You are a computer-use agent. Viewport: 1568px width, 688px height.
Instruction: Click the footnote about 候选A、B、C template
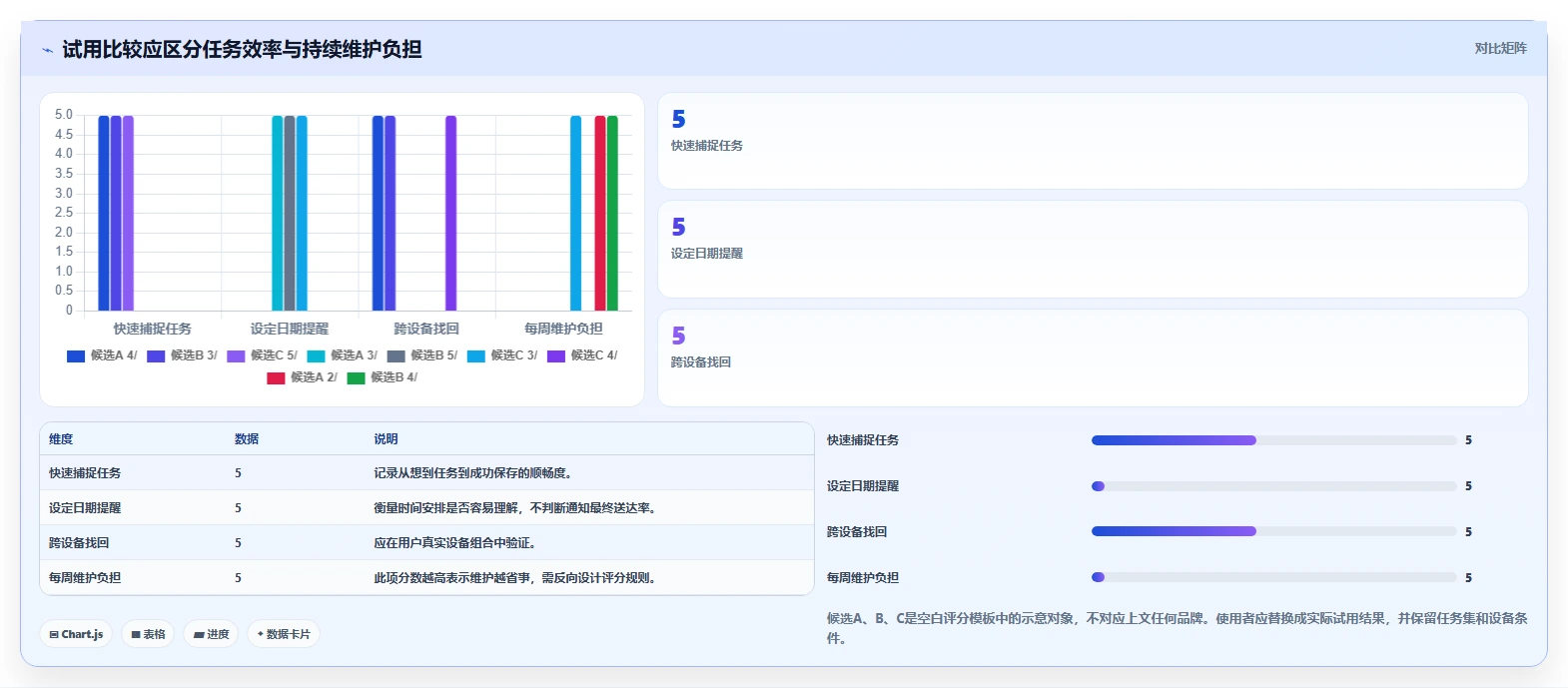(1176, 628)
